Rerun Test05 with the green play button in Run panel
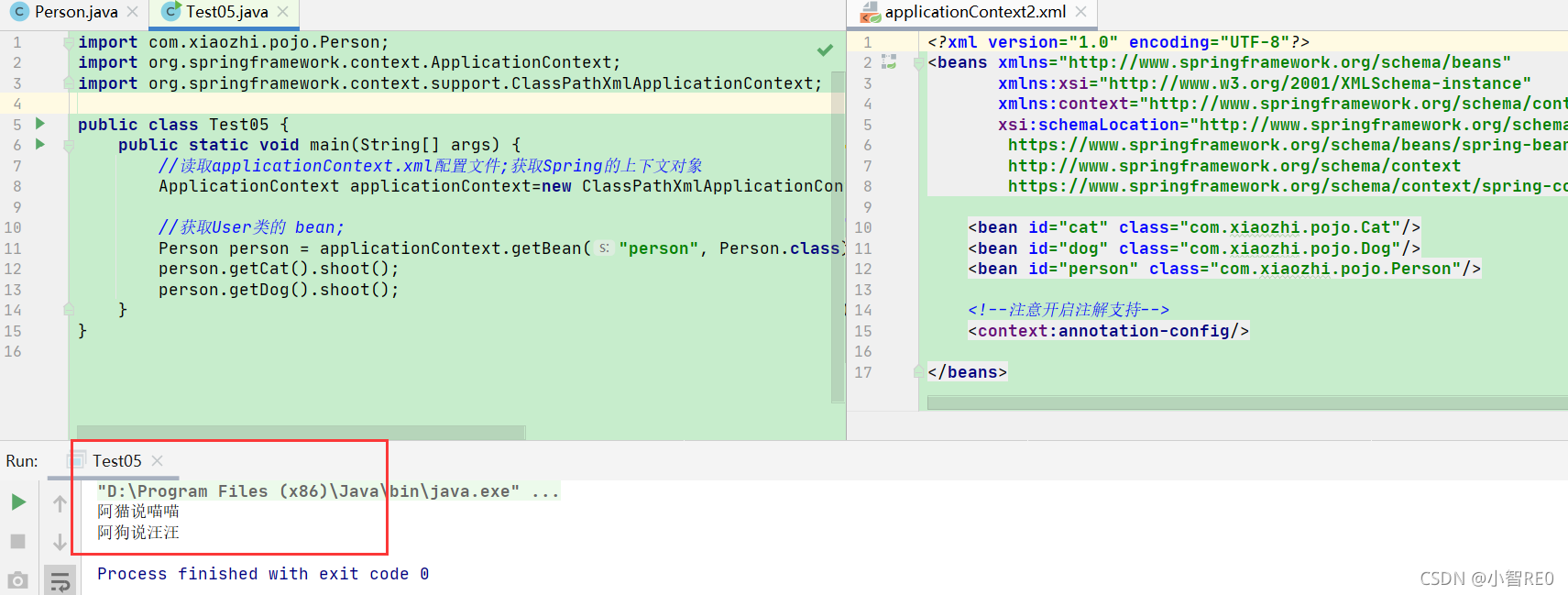 (x=18, y=501)
